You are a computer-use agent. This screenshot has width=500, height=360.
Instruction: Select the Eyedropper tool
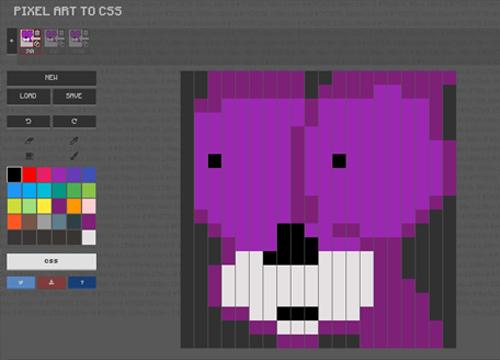[74, 141]
